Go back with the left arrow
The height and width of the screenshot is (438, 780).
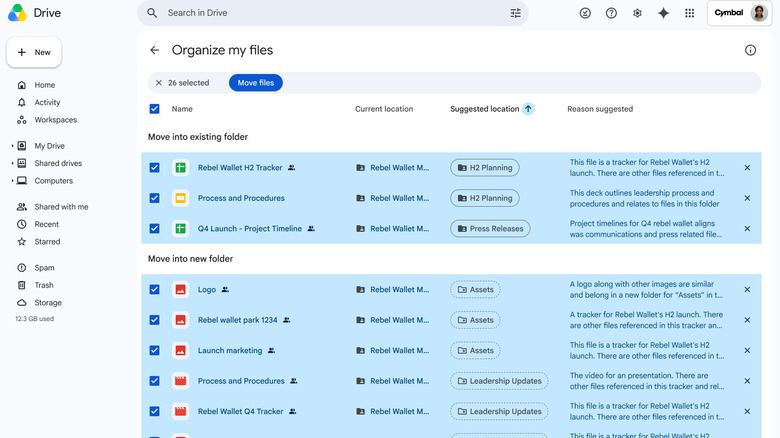(x=154, y=50)
